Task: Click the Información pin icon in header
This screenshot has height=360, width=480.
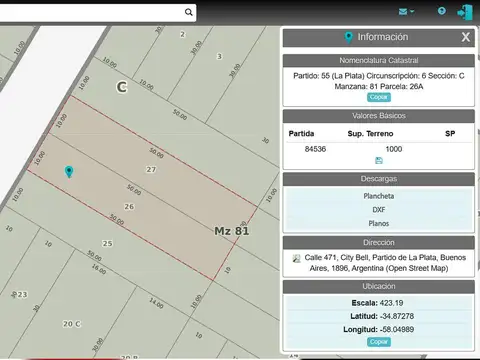Action: point(349,37)
